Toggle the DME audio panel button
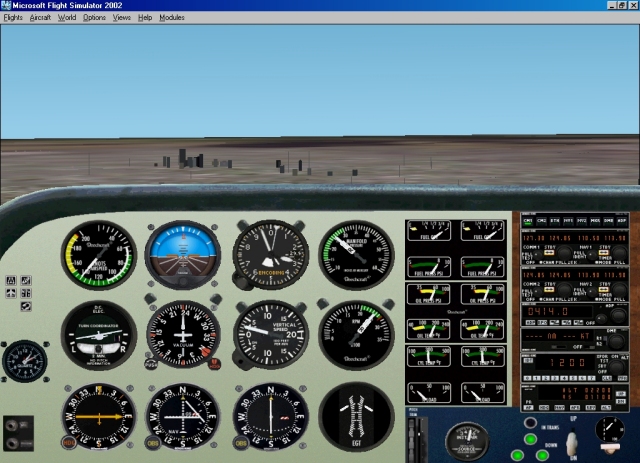The height and width of the screenshot is (463, 640). click(x=609, y=221)
